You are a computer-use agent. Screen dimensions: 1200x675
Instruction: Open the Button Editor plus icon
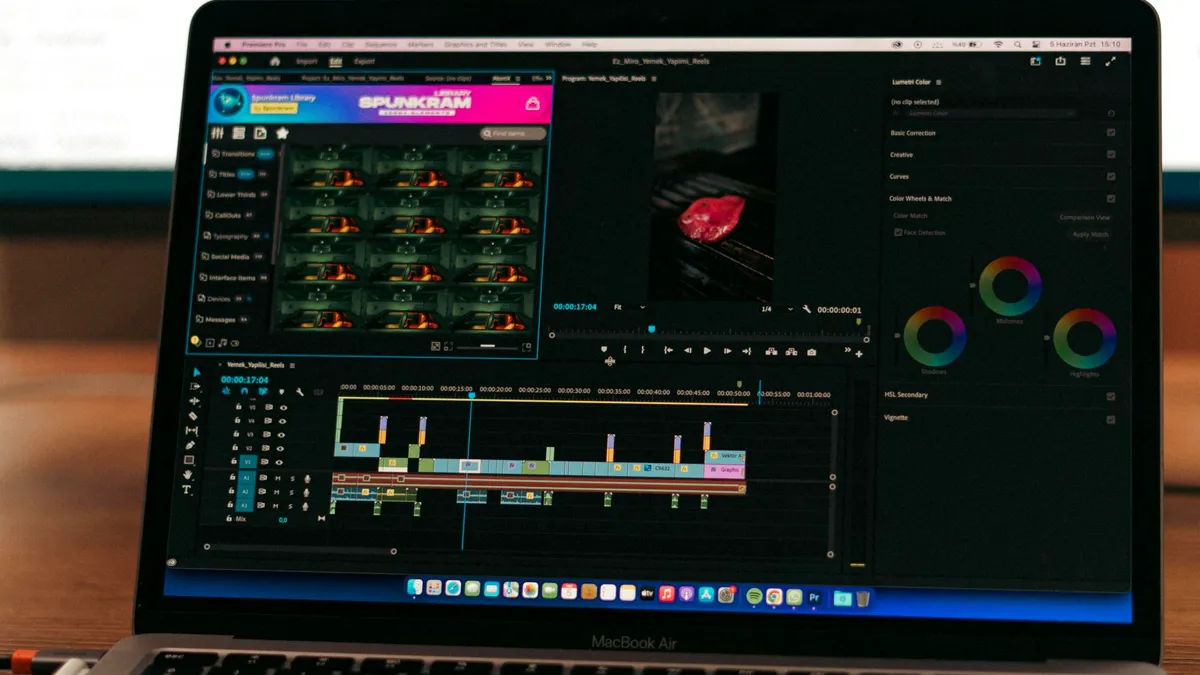tap(859, 354)
